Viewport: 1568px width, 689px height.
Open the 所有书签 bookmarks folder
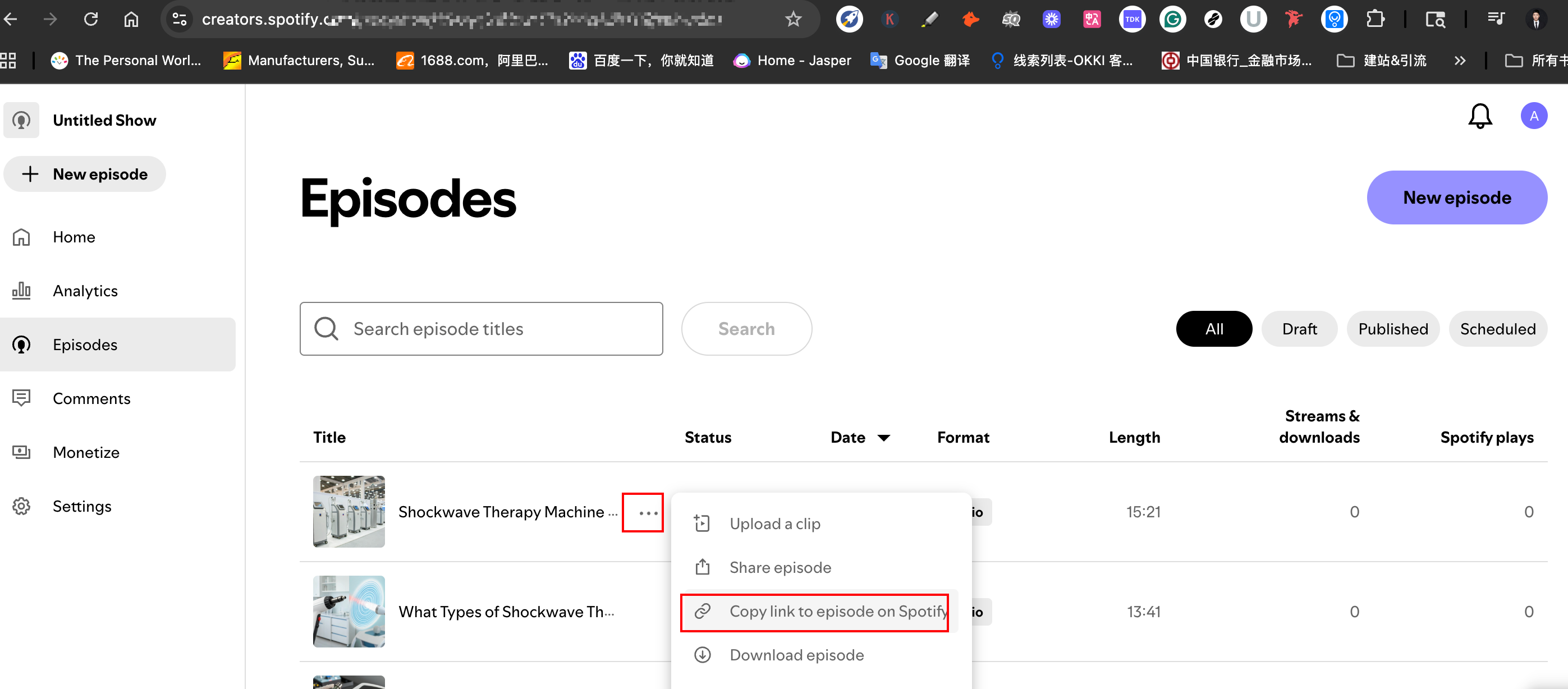point(1536,60)
